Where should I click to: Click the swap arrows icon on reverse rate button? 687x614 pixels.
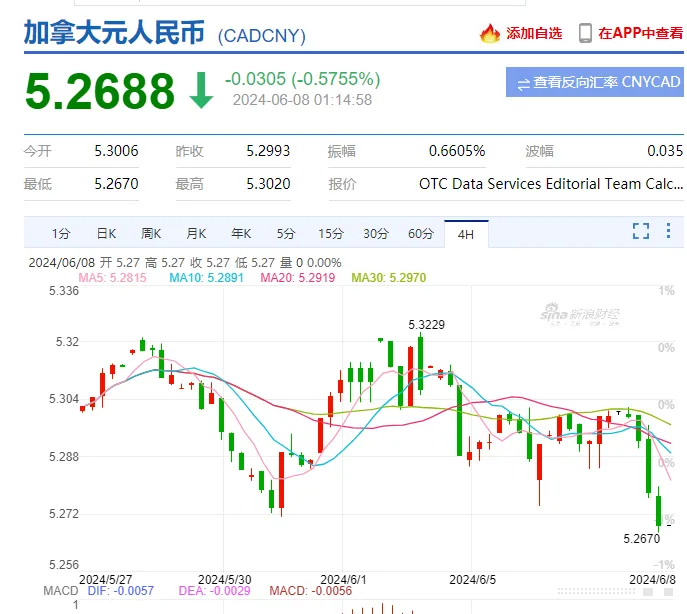tap(522, 83)
